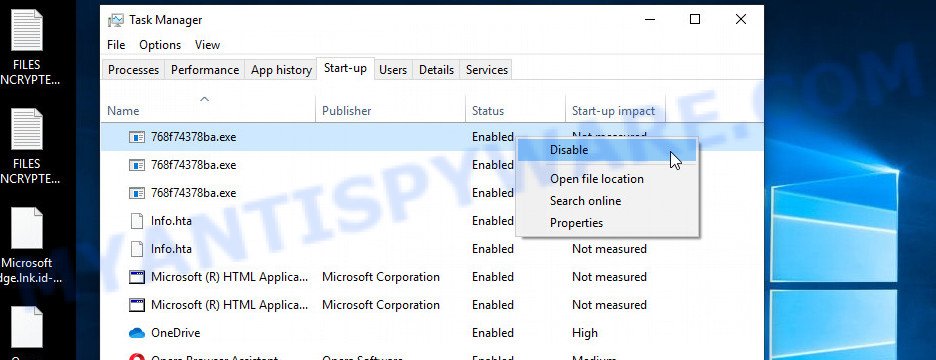Viewport: 936px width, 360px height.
Task: Choose Search online in context menu
Action: click(608, 201)
